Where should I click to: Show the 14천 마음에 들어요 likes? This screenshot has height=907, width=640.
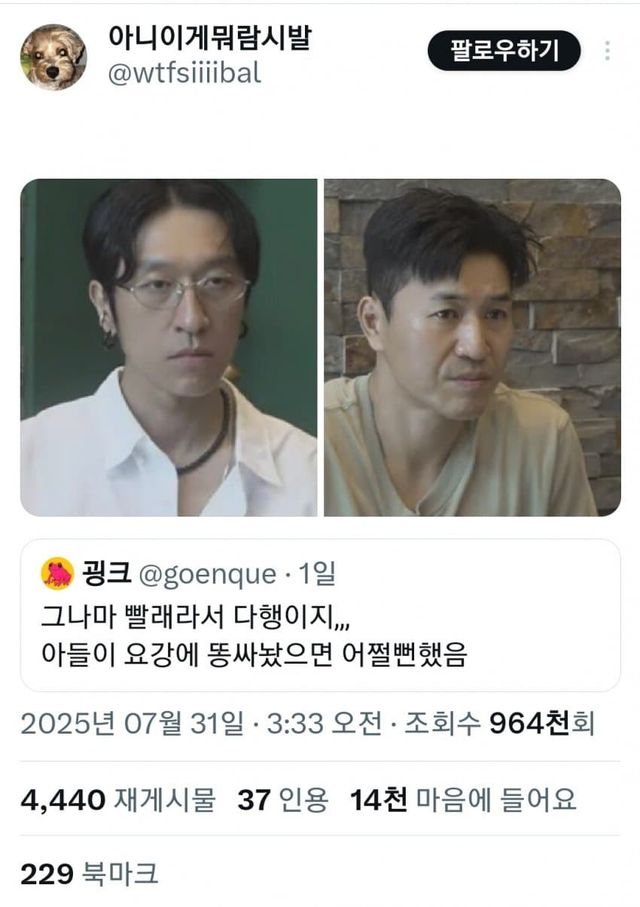[x=463, y=800]
